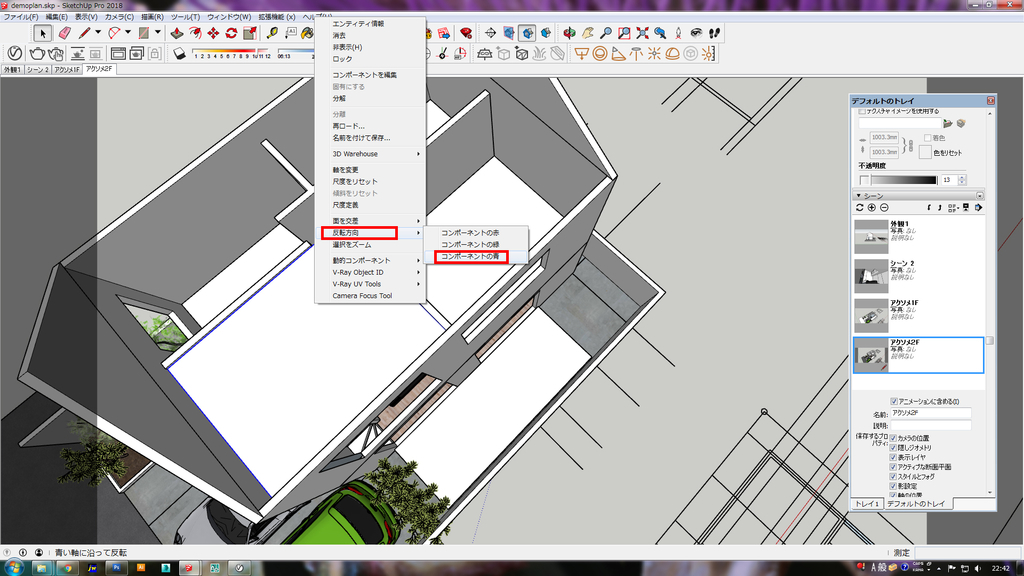Screen dimensions: 1024x576
Task: Toggle Include in Animation checkbox
Action: (894, 402)
